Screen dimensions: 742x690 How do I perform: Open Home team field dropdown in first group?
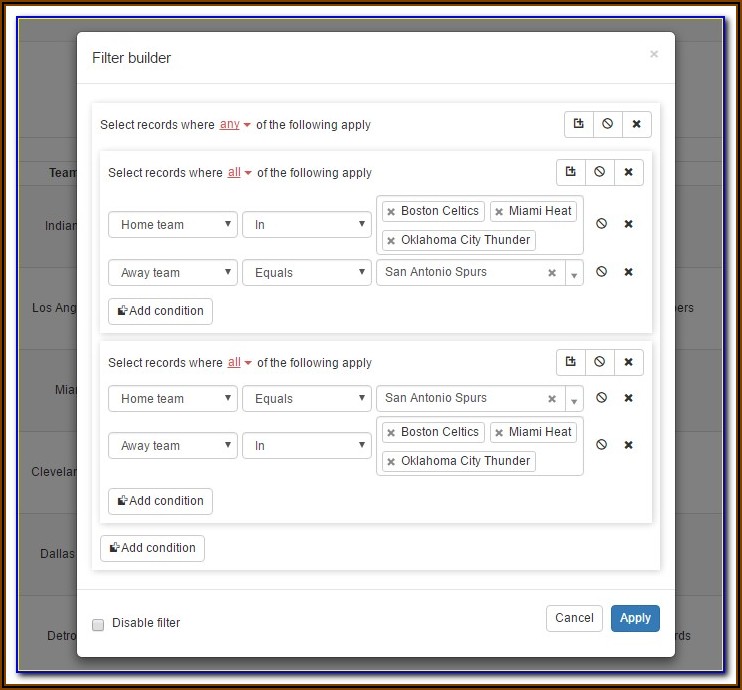click(172, 225)
